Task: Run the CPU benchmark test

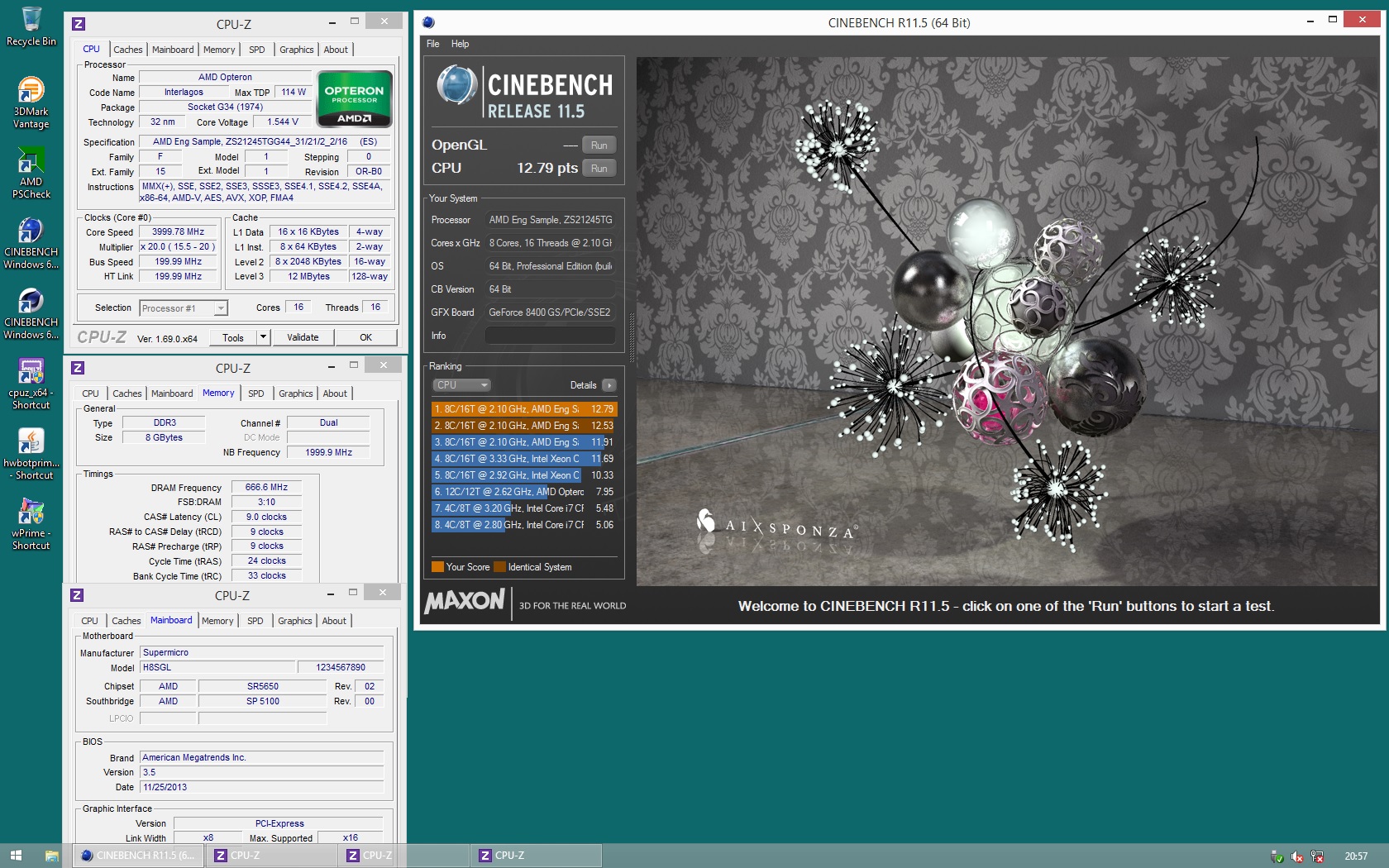Action: (599, 169)
